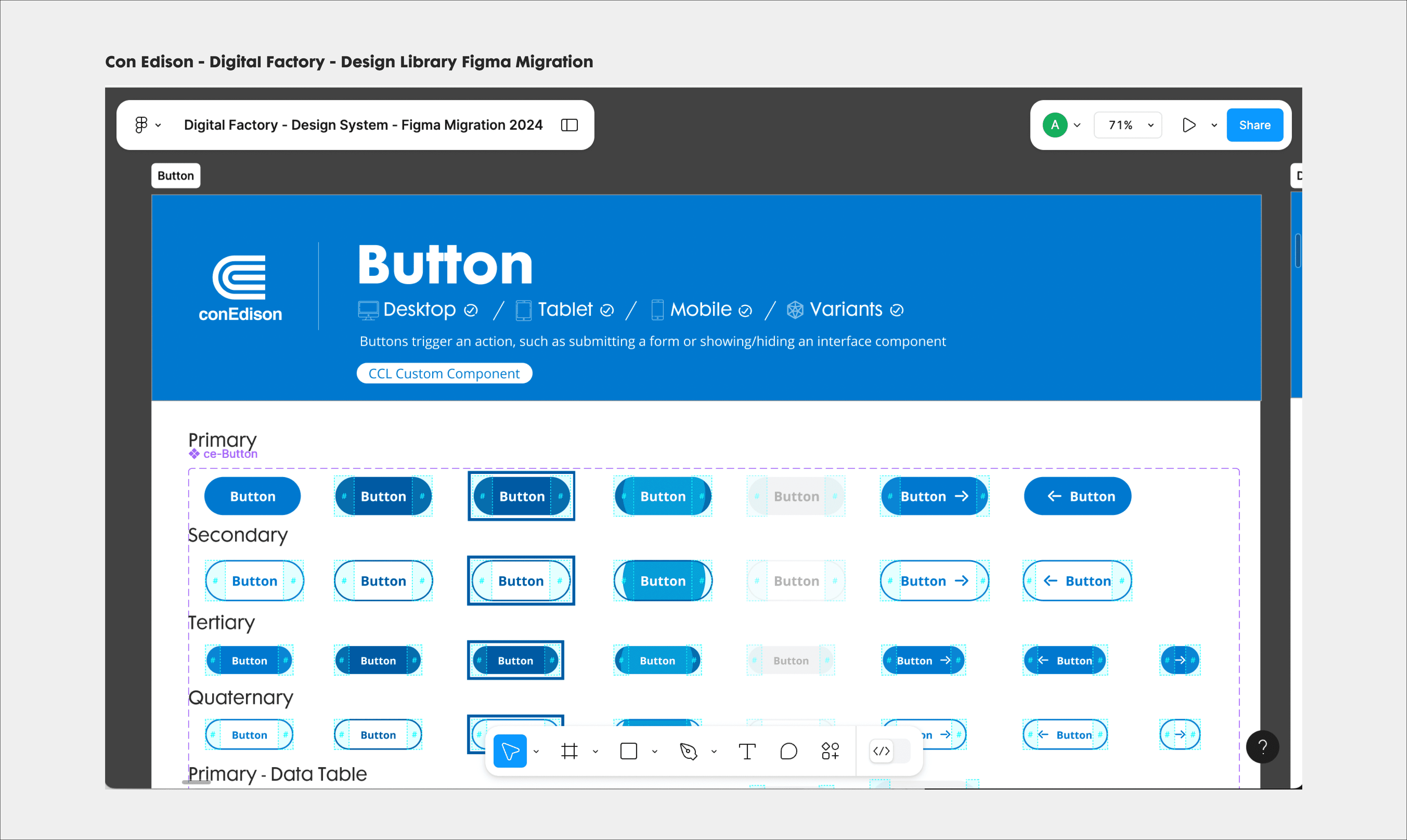Select the Rectangle shape tool
1407x840 pixels.
pos(629,751)
